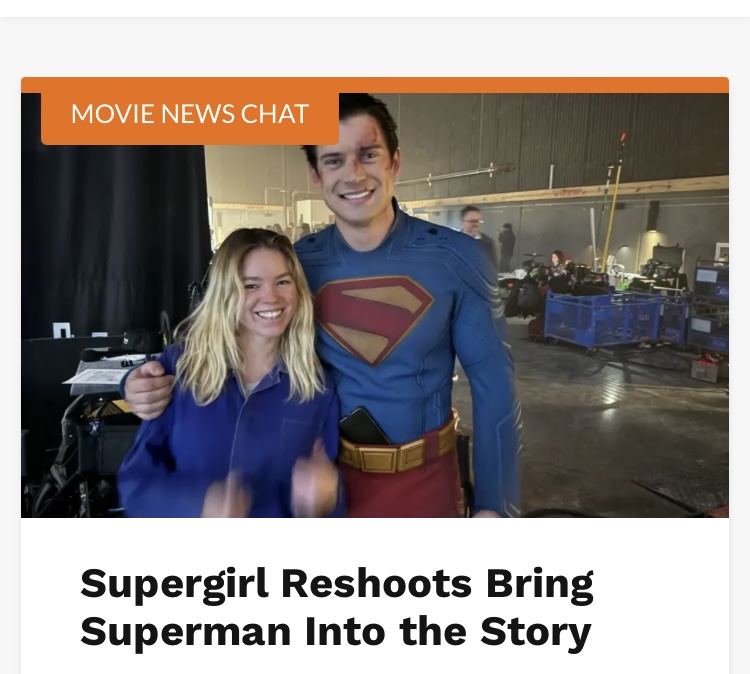
Task: Click the phone tucked into the costume belt
Action: (364, 426)
